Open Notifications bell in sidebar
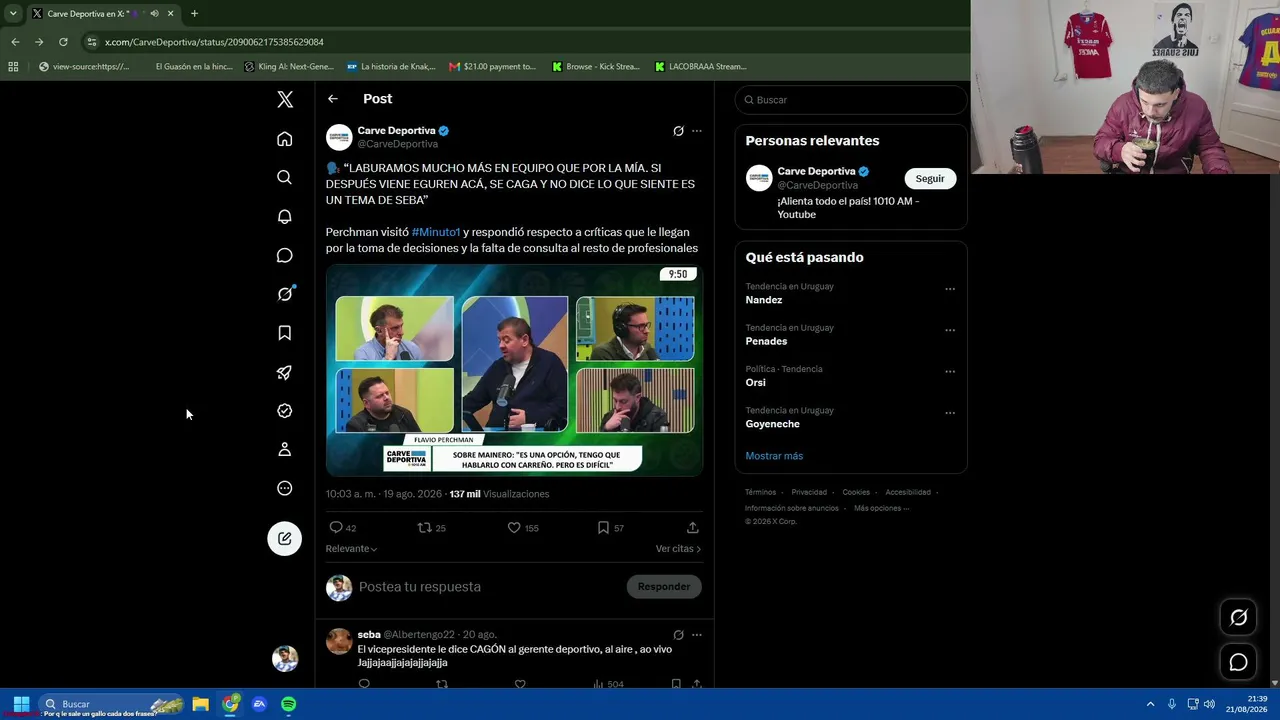 [x=285, y=216]
